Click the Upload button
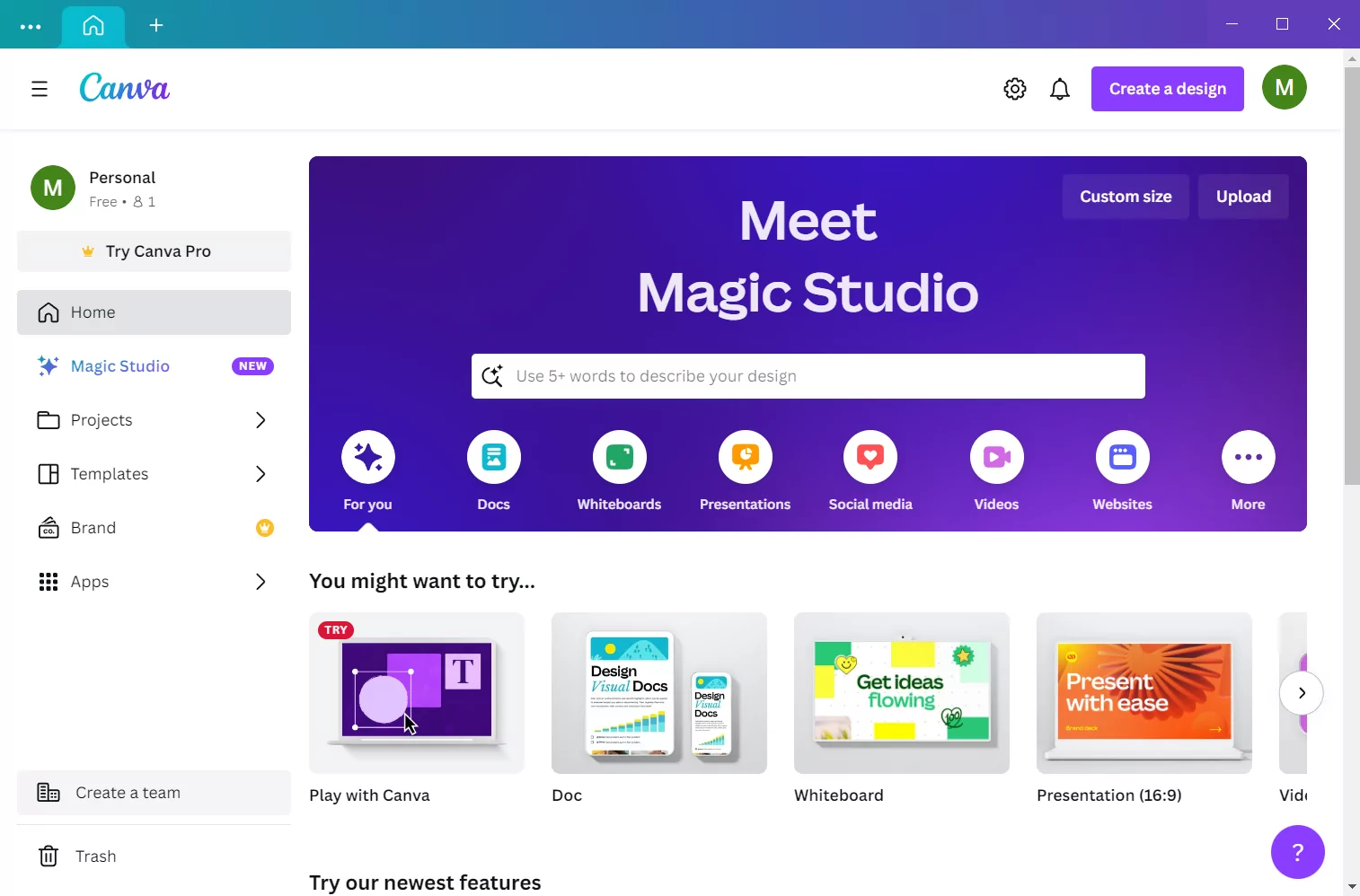Viewport: 1360px width, 896px height. (x=1243, y=197)
